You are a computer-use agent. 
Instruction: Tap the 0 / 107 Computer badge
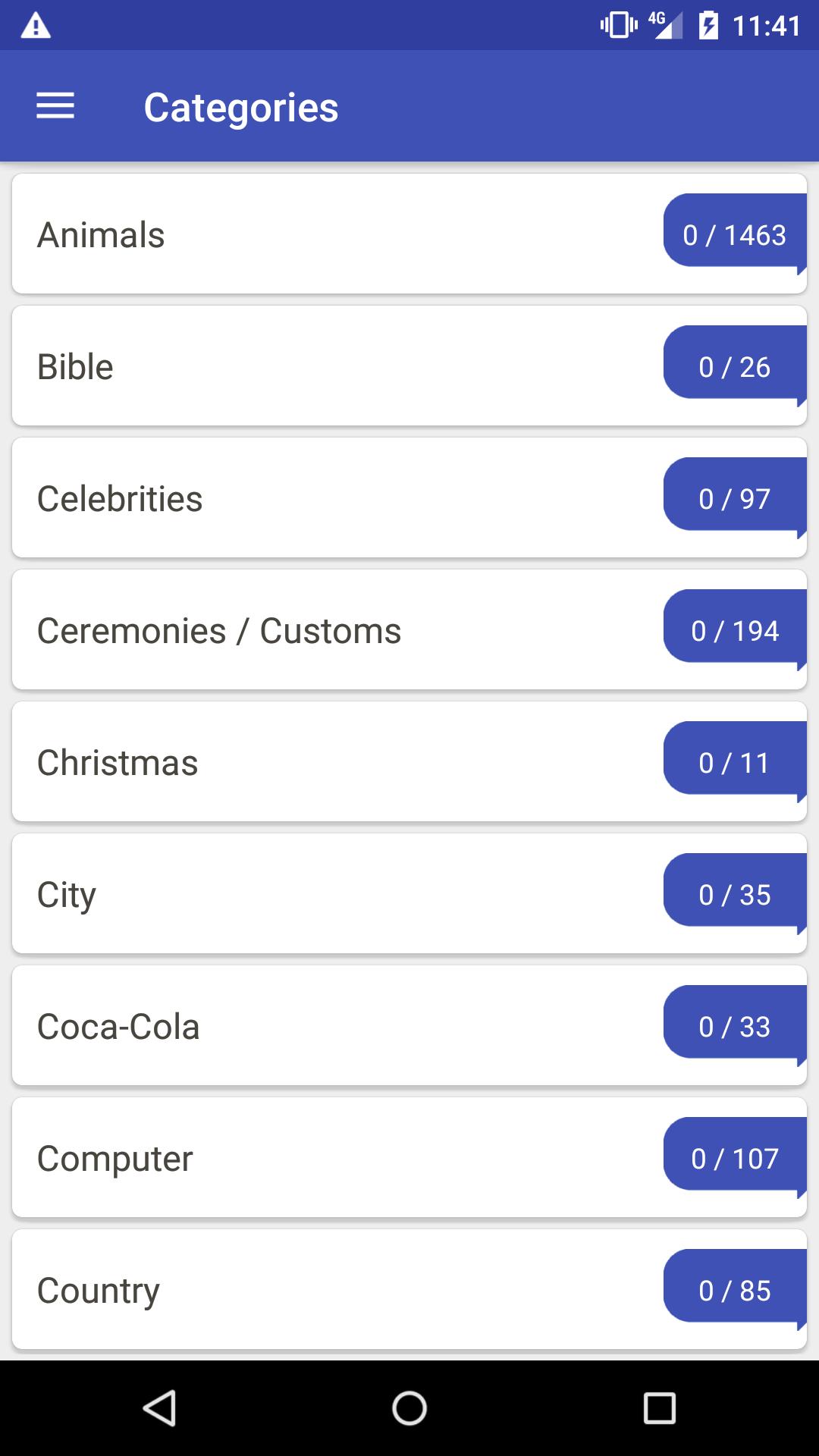(x=734, y=1158)
